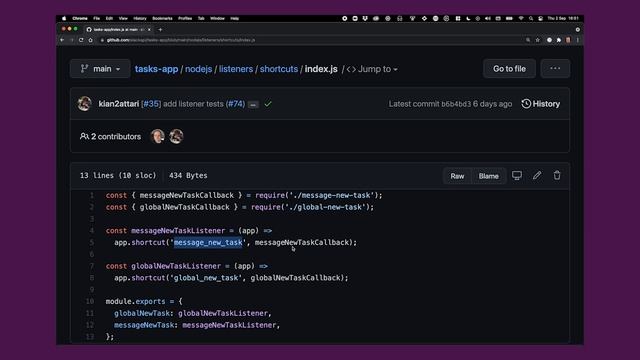
Task: Open issue #35 link in commit message
Action: point(151,104)
